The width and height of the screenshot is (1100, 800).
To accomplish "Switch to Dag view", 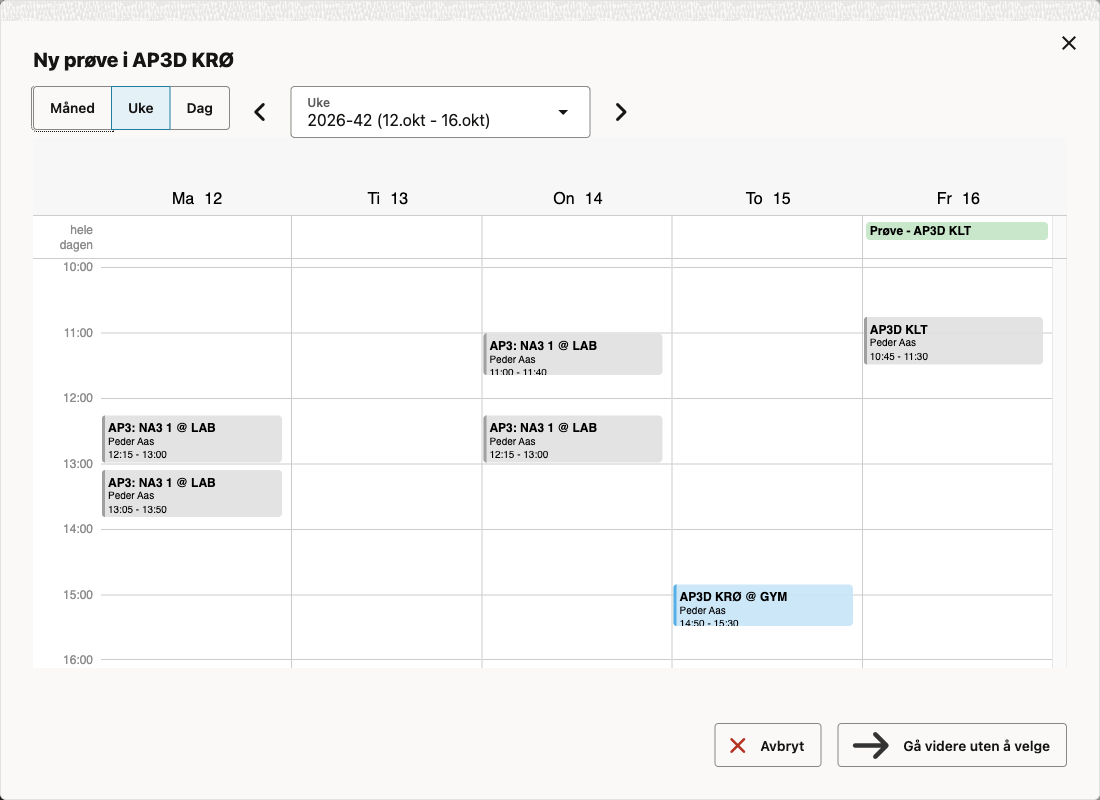I will pyautogui.click(x=199, y=108).
